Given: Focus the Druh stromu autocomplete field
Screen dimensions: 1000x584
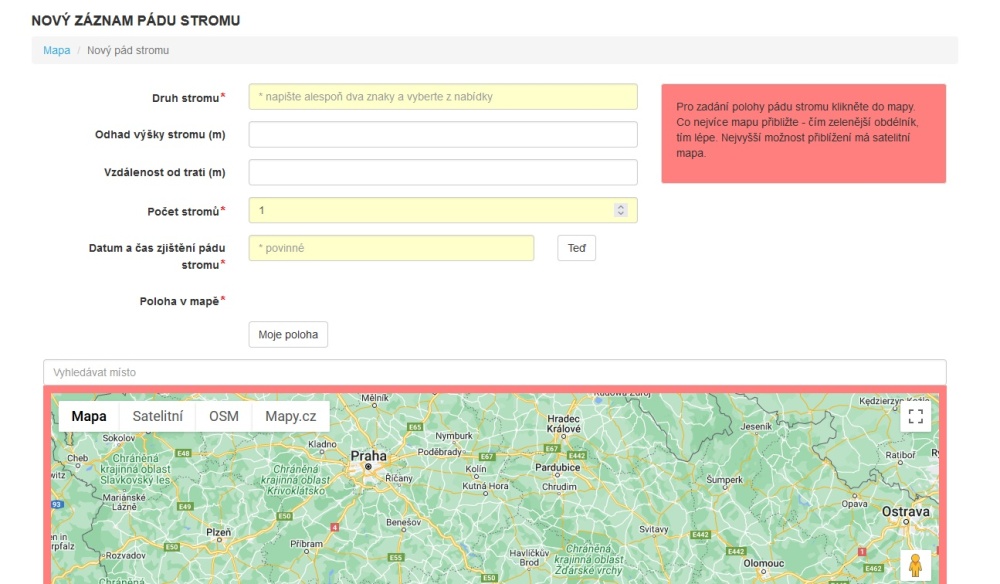Looking at the screenshot, I should click(442, 97).
